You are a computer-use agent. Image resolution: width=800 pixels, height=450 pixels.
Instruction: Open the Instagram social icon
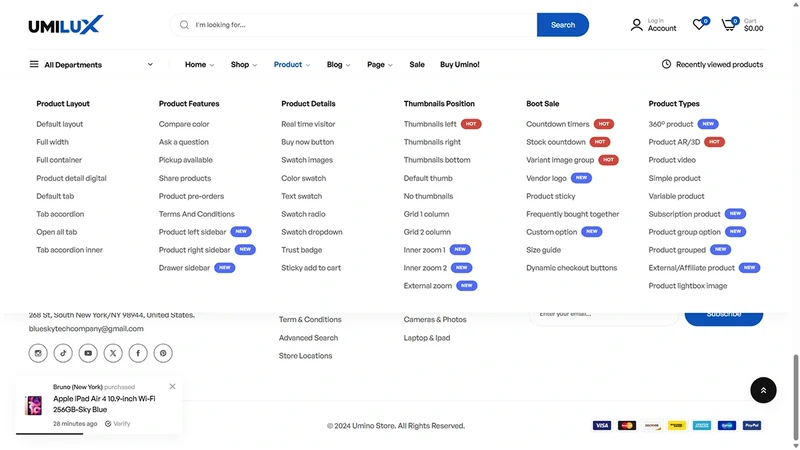coord(38,353)
